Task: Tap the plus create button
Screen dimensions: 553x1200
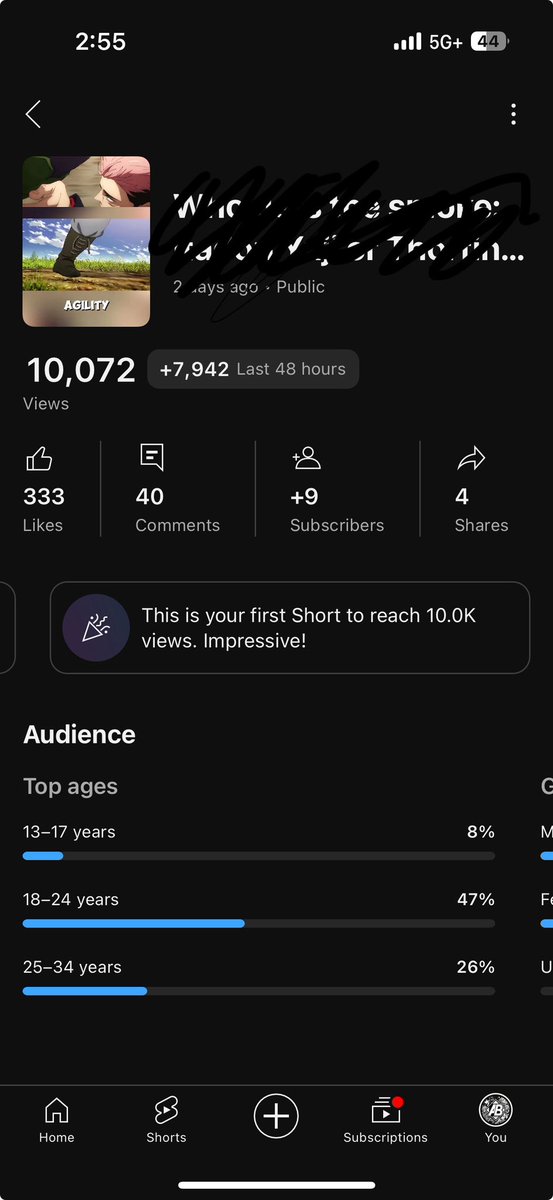Action: (x=276, y=1116)
